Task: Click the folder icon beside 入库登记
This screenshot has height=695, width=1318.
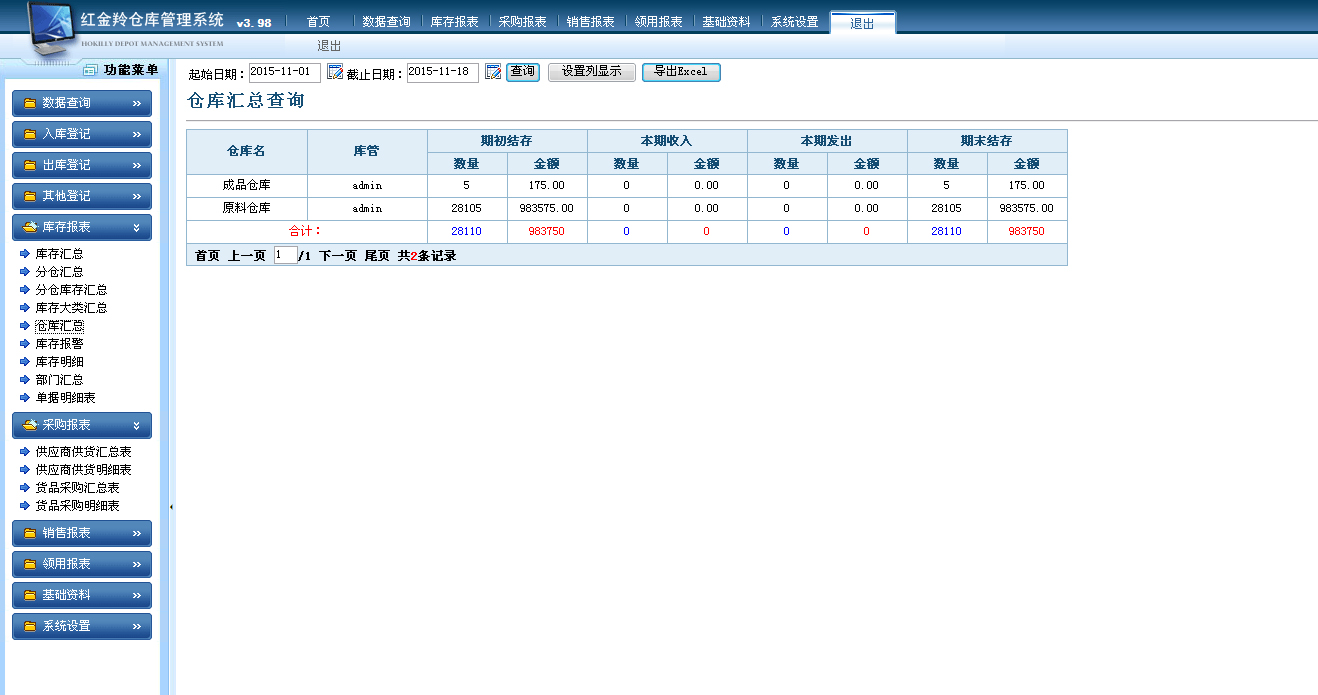Action: click(29, 134)
